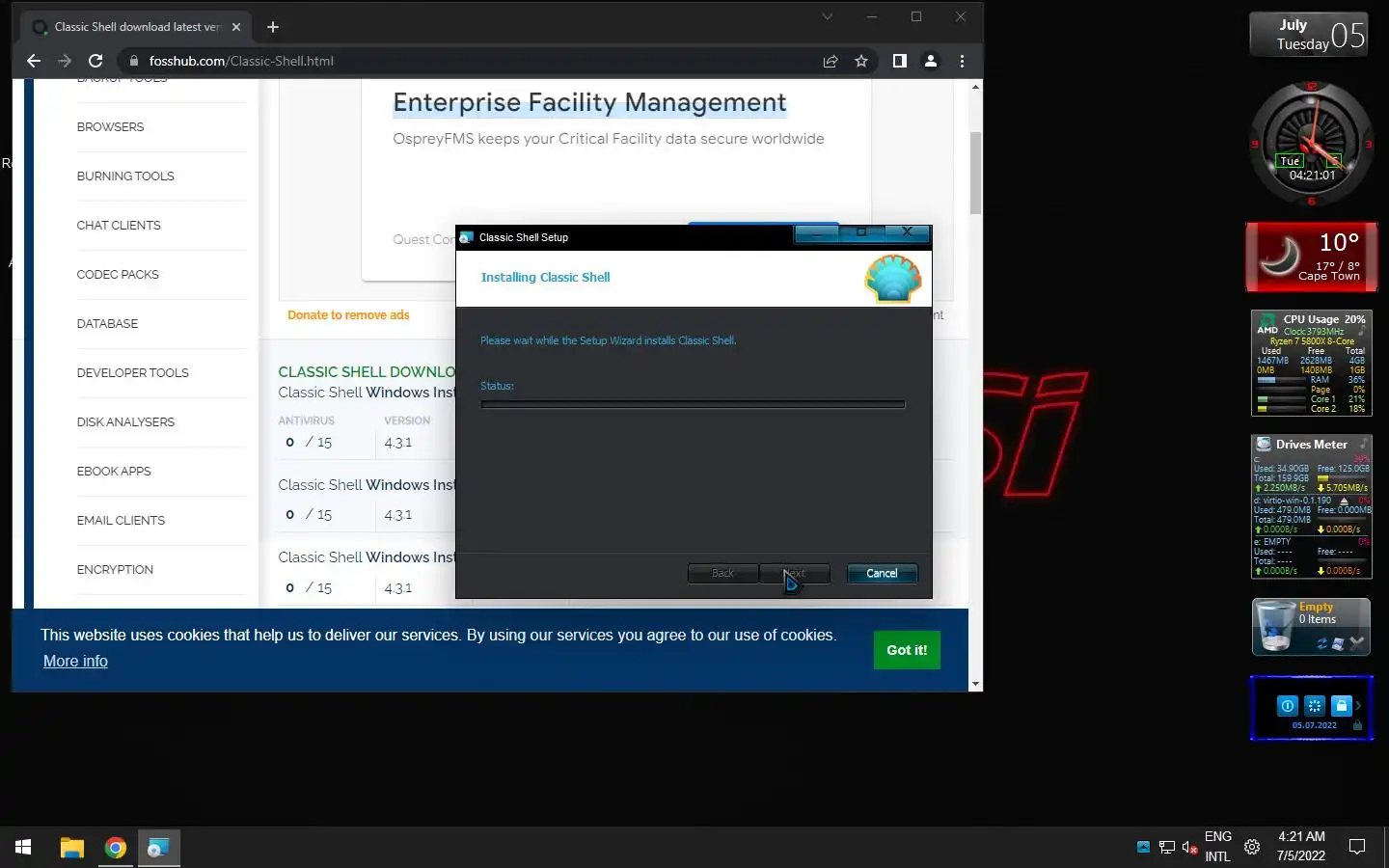Click the page scrollbar's up arrow
The image size is (1389, 868).
coord(975,87)
